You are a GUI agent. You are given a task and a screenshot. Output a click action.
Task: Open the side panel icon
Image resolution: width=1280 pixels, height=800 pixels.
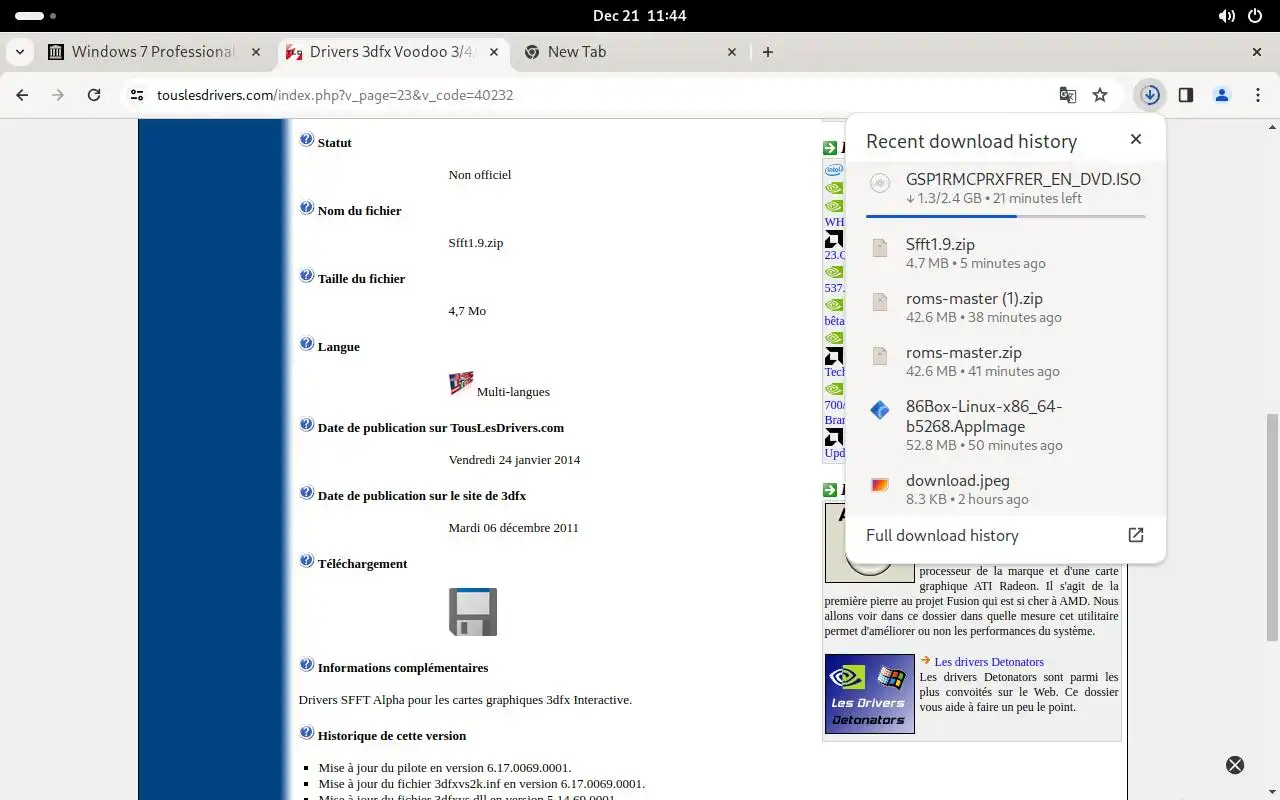[x=1186, y=95]
